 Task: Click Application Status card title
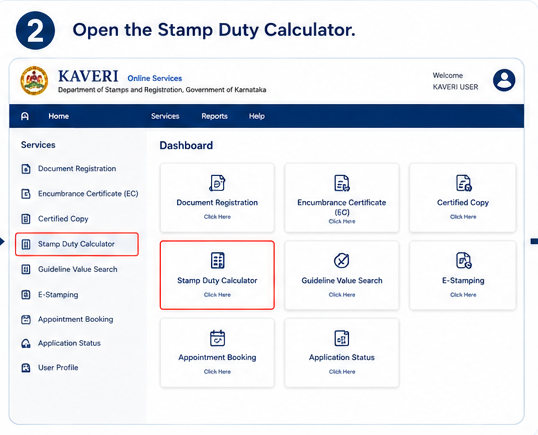[x=342, y=357]
